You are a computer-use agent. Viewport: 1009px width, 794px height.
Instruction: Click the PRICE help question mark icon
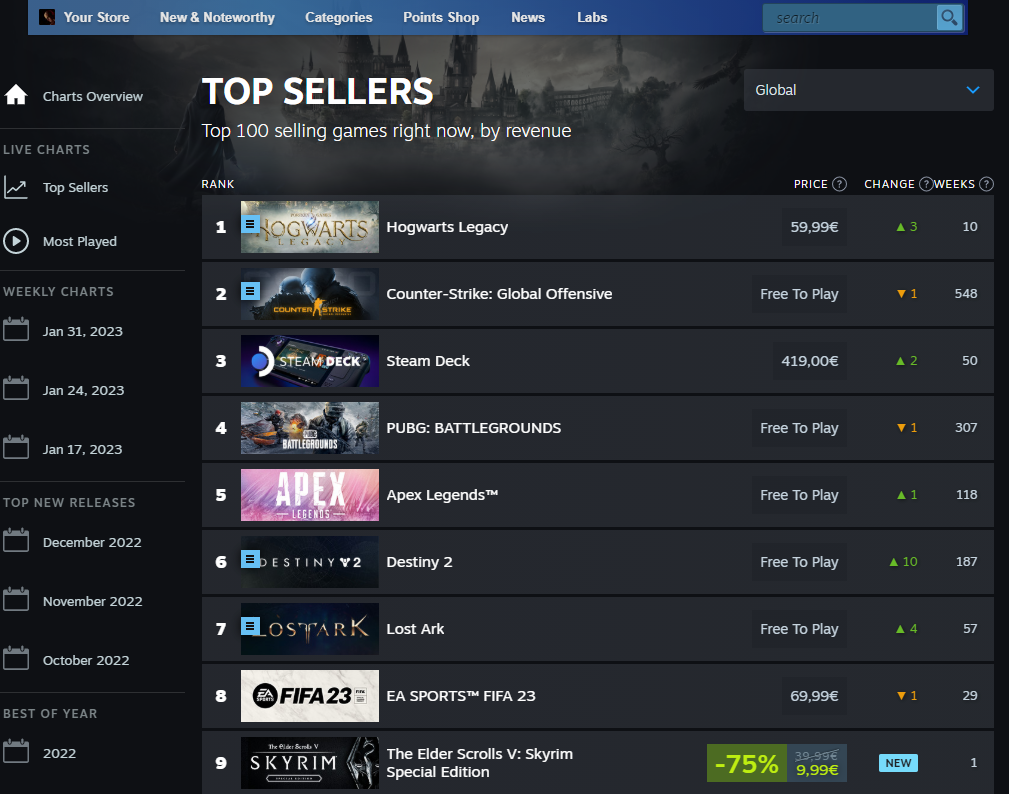point(839,184)
